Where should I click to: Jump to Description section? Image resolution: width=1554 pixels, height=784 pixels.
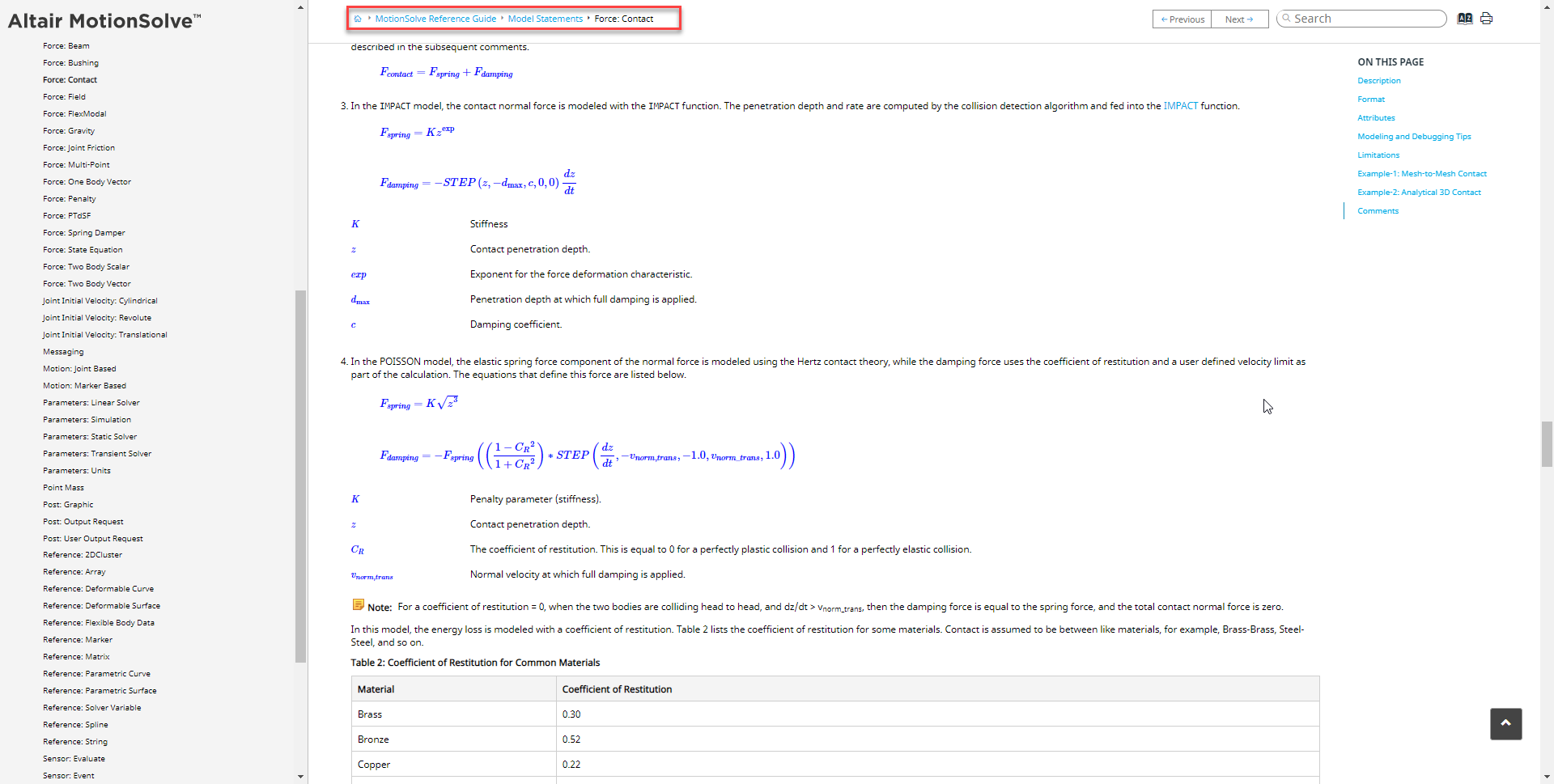tap(1379, 81)
